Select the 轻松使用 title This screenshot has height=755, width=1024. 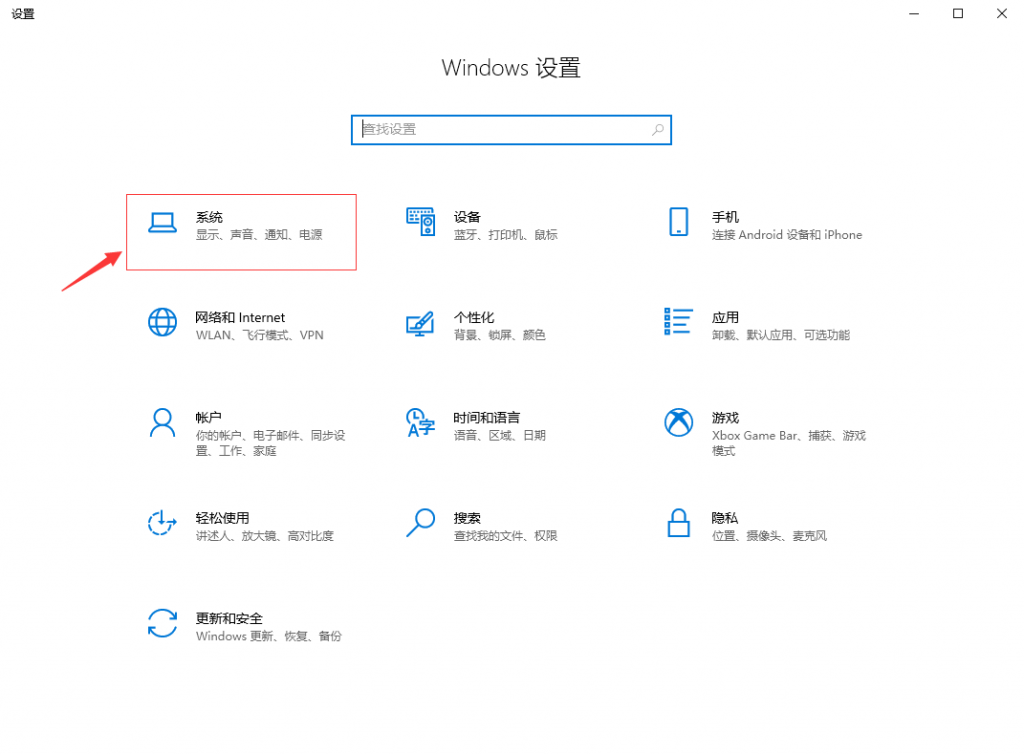click(222, 518)
